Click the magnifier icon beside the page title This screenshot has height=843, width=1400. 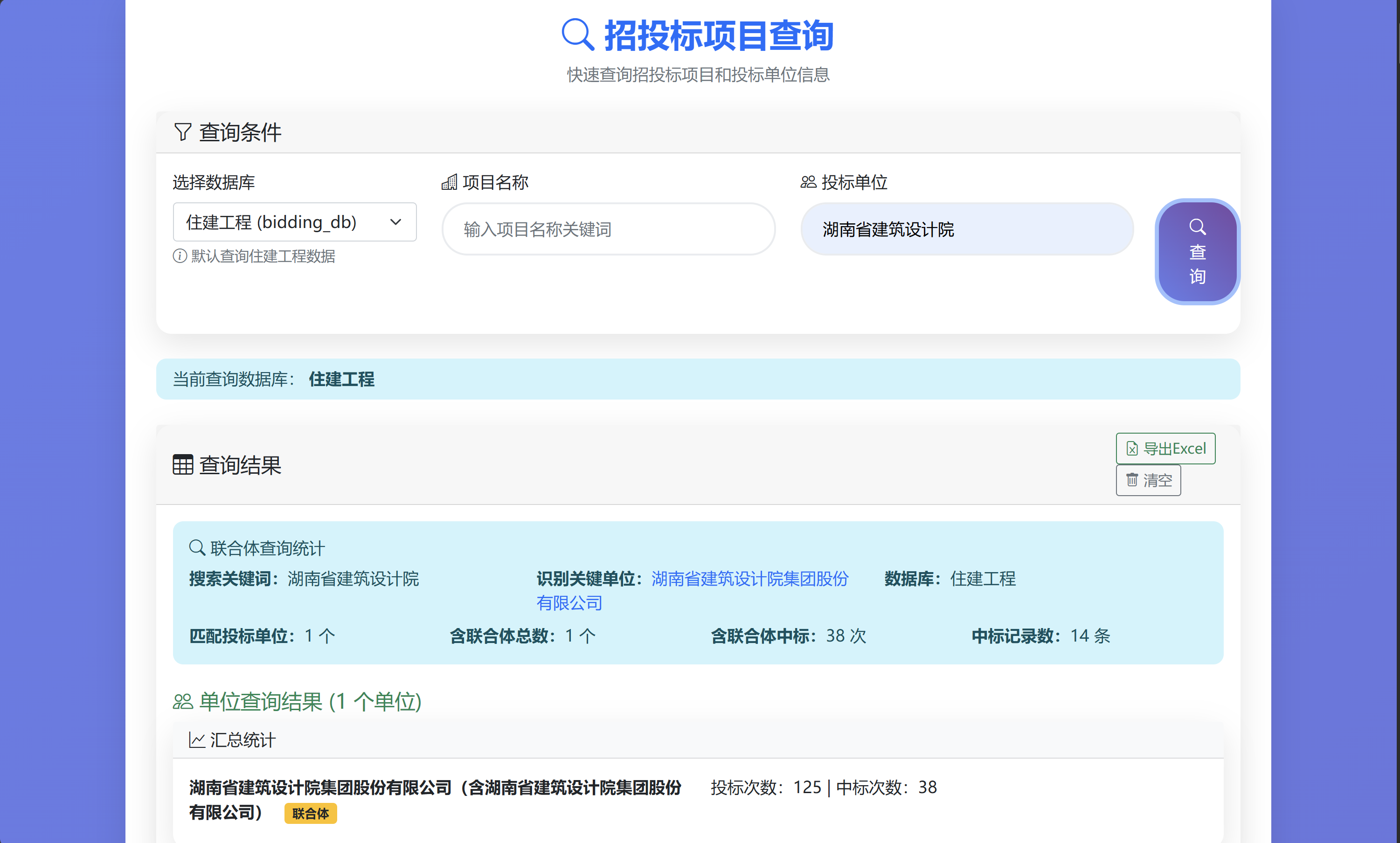(578, 35)
